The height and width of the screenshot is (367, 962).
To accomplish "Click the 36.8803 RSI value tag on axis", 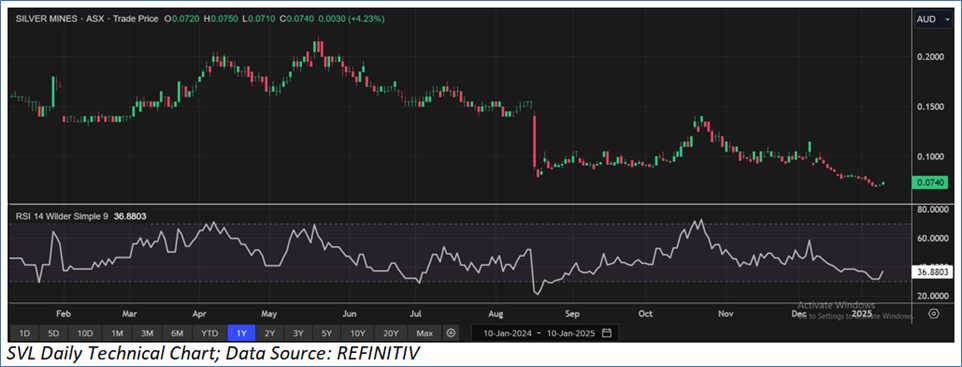I will coord(932,271).
